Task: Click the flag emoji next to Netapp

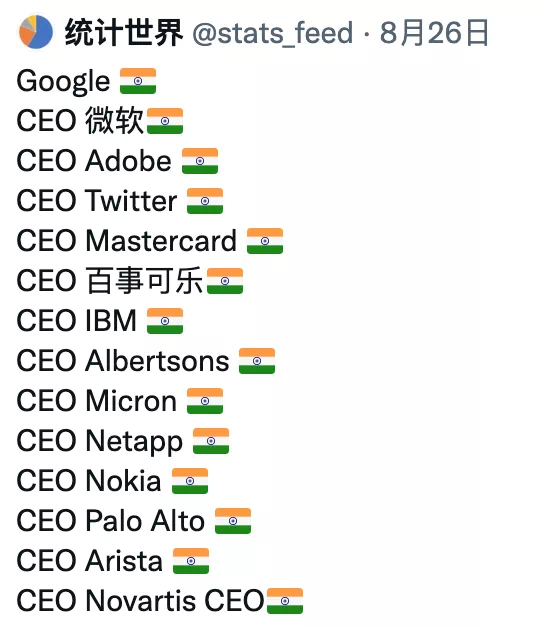Action: pyautogui.click(x=211, y=441)
